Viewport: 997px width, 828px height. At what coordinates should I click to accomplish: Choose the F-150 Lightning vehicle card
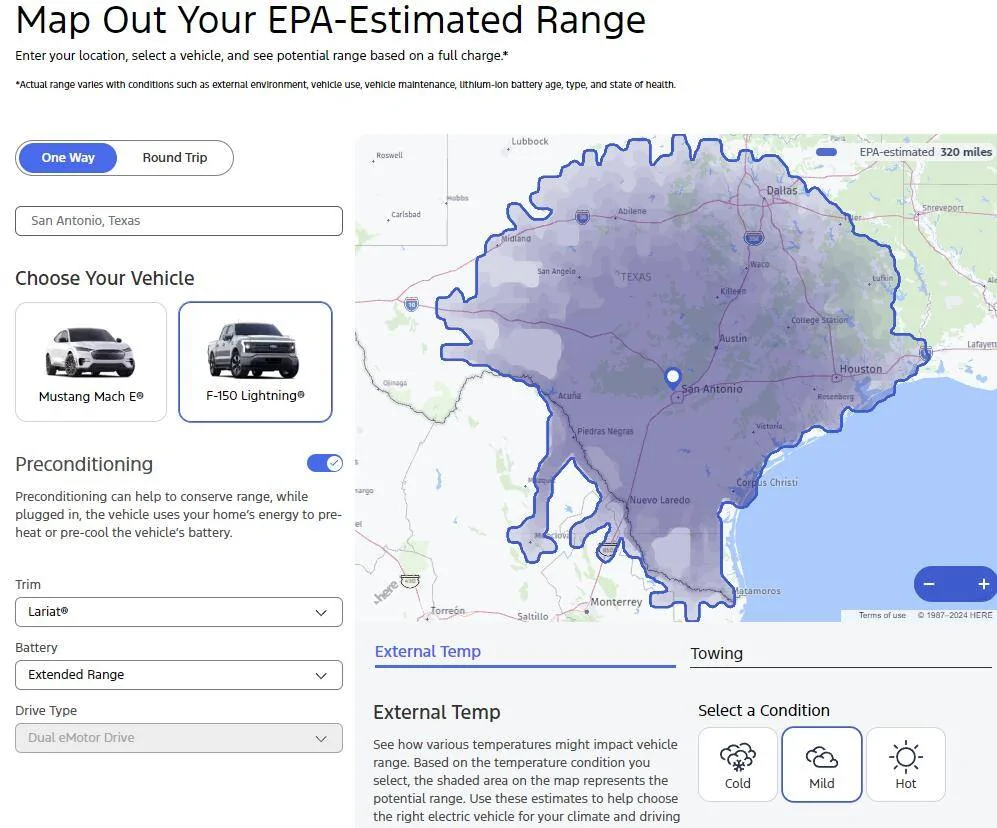[255, 362]
